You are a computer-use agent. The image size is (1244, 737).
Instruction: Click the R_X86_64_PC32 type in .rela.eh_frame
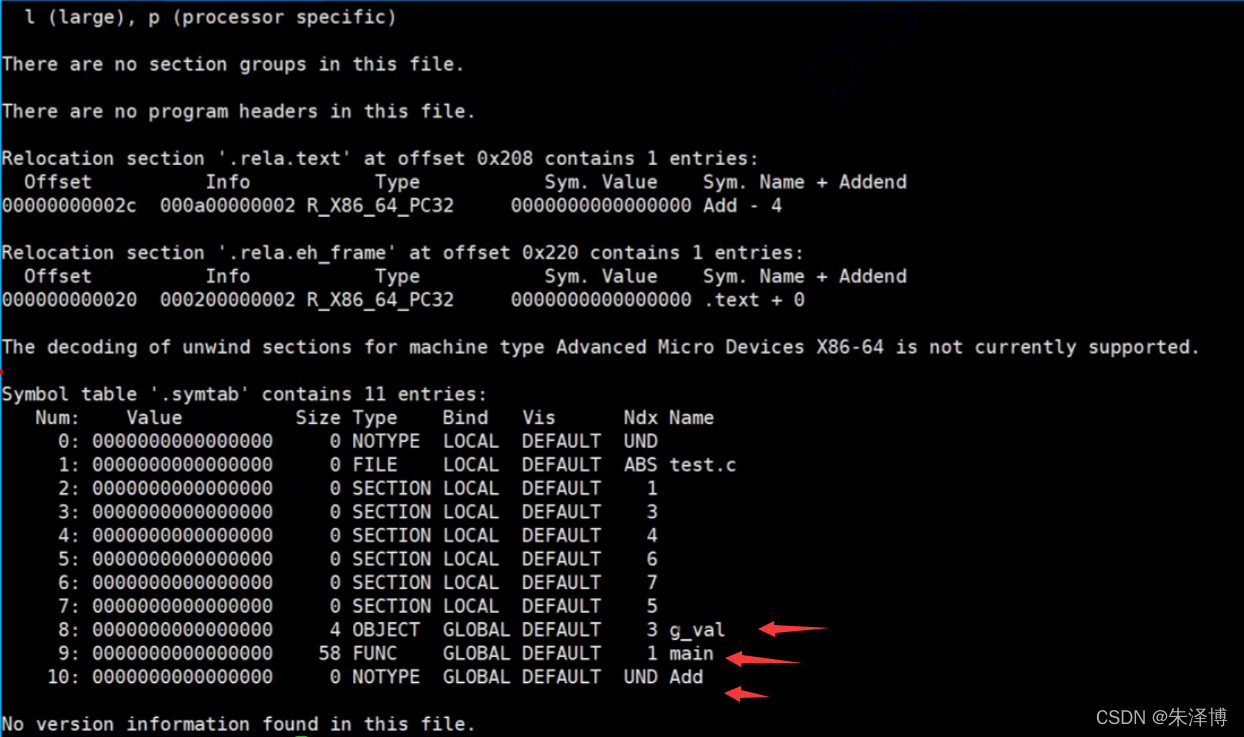pos(380,300)
